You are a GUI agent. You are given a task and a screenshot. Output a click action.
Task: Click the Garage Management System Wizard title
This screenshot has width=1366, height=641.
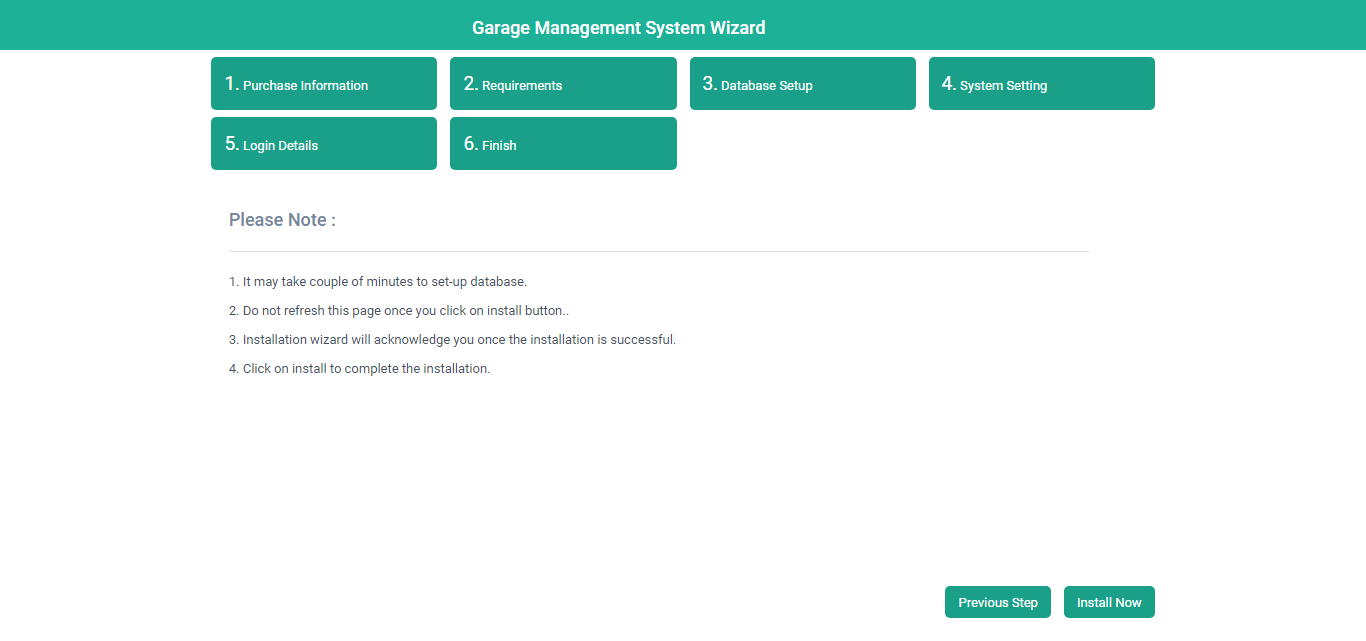pos(618,28)
